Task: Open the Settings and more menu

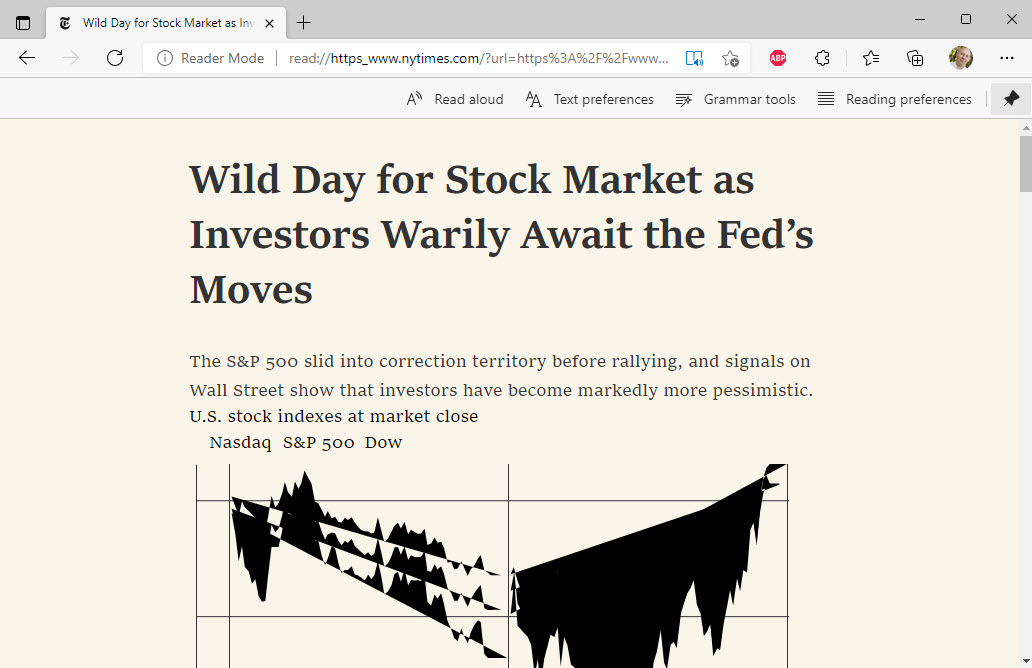Action: (1006, 58)
